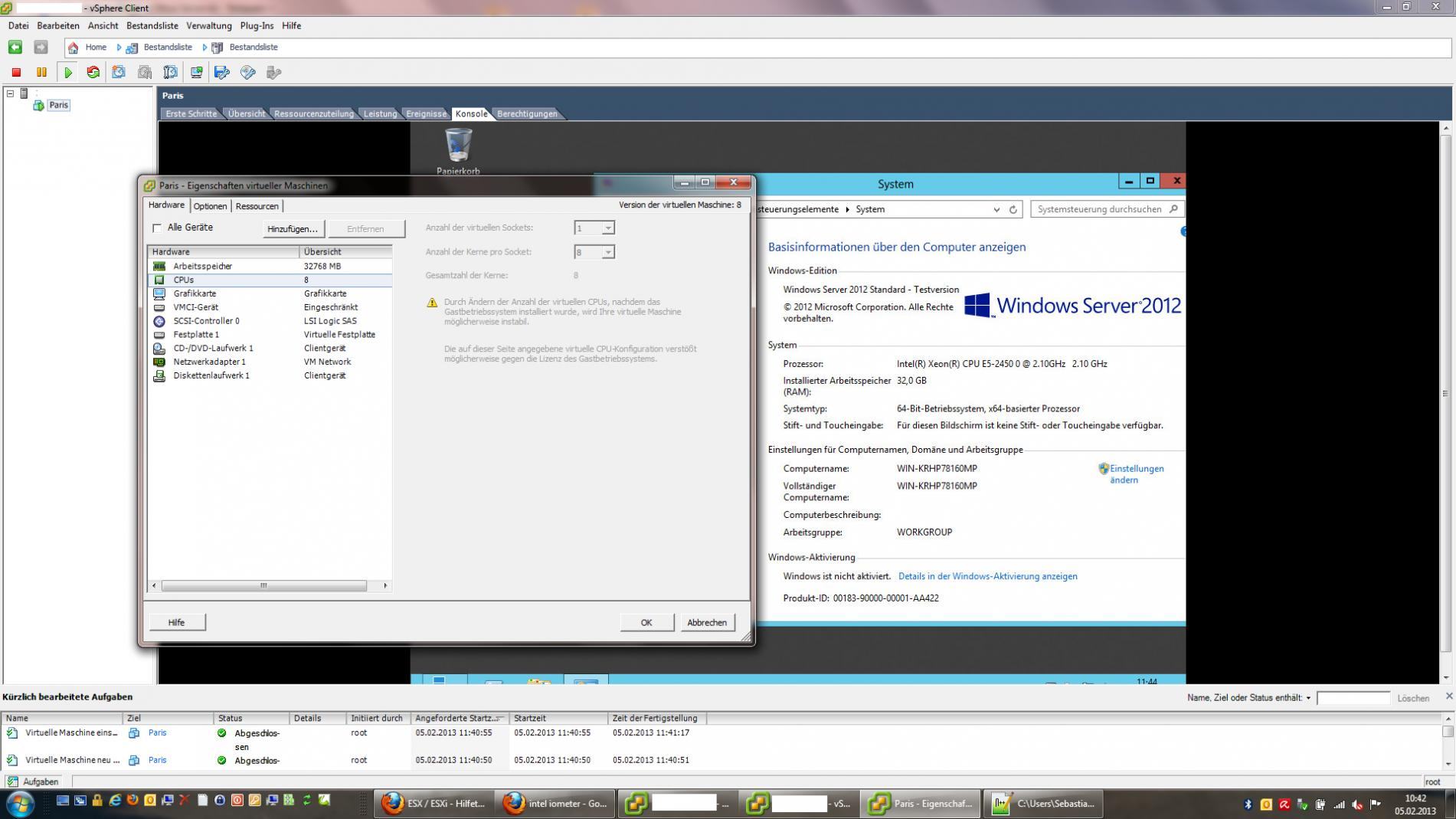The height and width of the screenshot is (819, 1456).
Task: Open the Bestandsliste menu
Action: 152,25
